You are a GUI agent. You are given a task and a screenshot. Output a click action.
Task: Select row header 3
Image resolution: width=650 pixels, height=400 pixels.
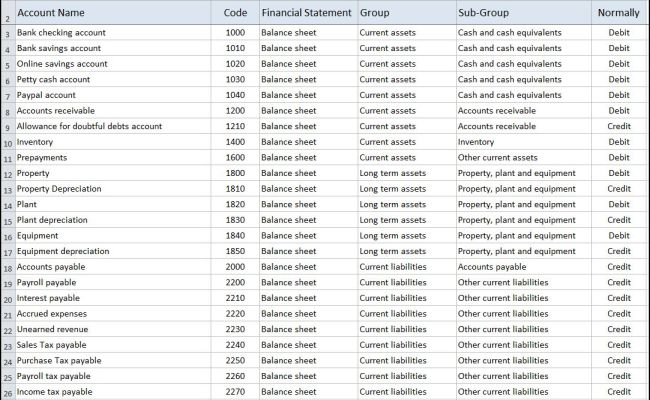[7, 33]
